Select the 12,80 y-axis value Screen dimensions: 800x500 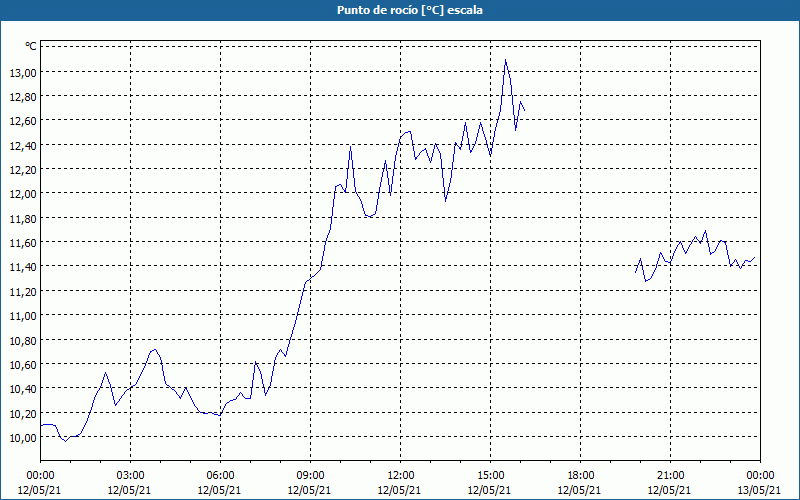23,97
